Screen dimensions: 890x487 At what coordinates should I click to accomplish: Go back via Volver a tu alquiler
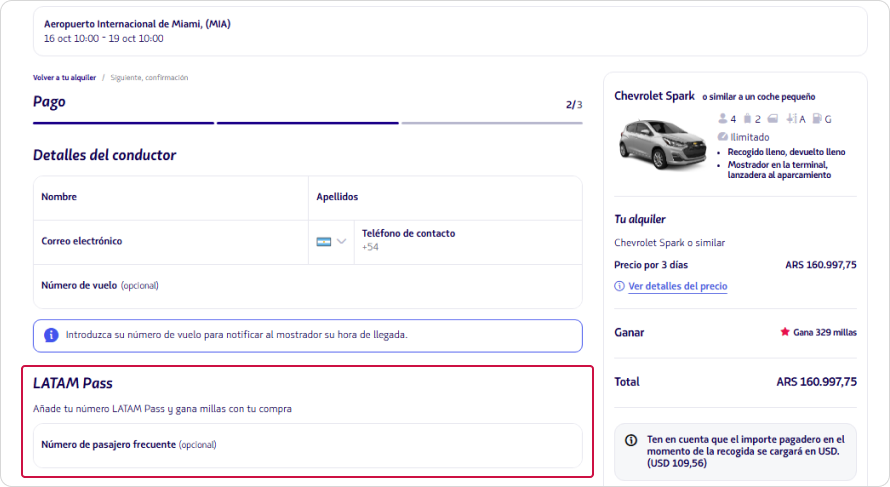[x=64, y=78]
